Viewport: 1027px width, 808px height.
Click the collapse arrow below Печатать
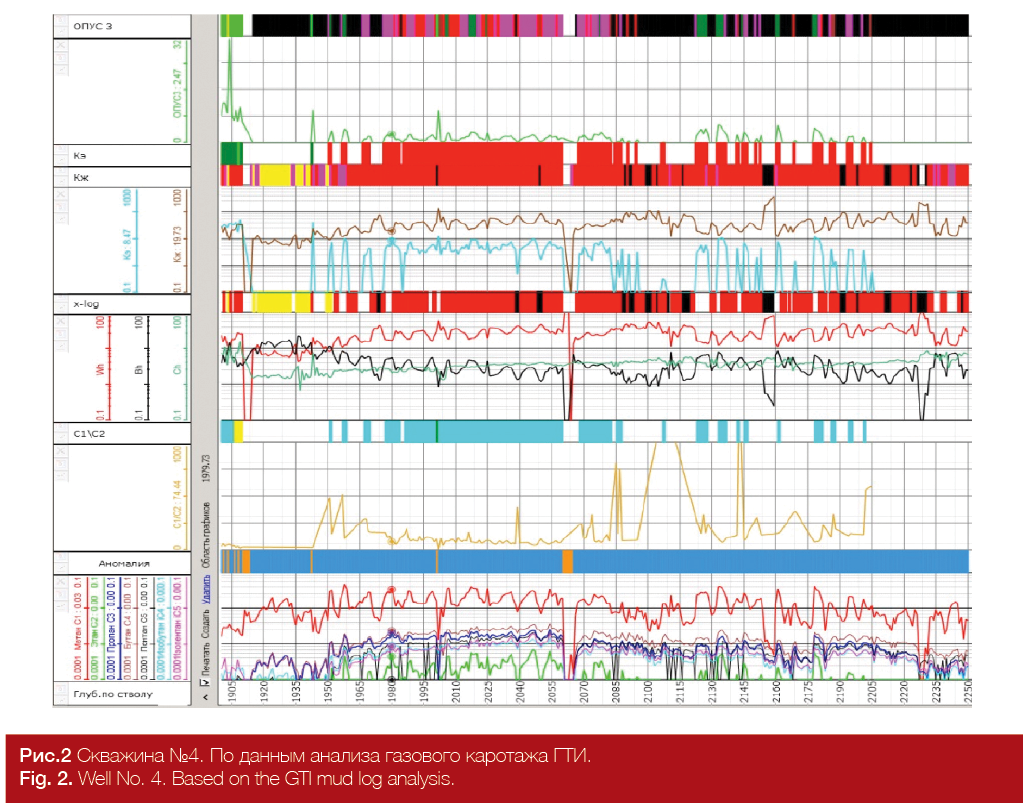click(x=206, y=698)
